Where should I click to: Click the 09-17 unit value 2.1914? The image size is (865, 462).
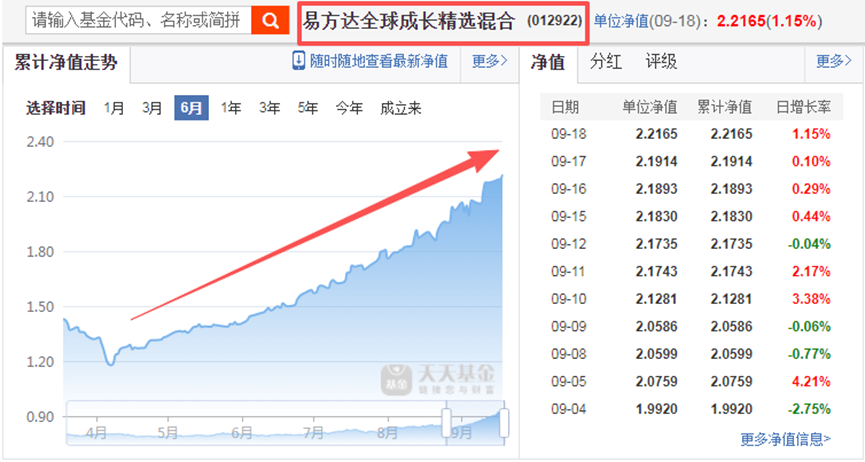(x=656, y=162)
